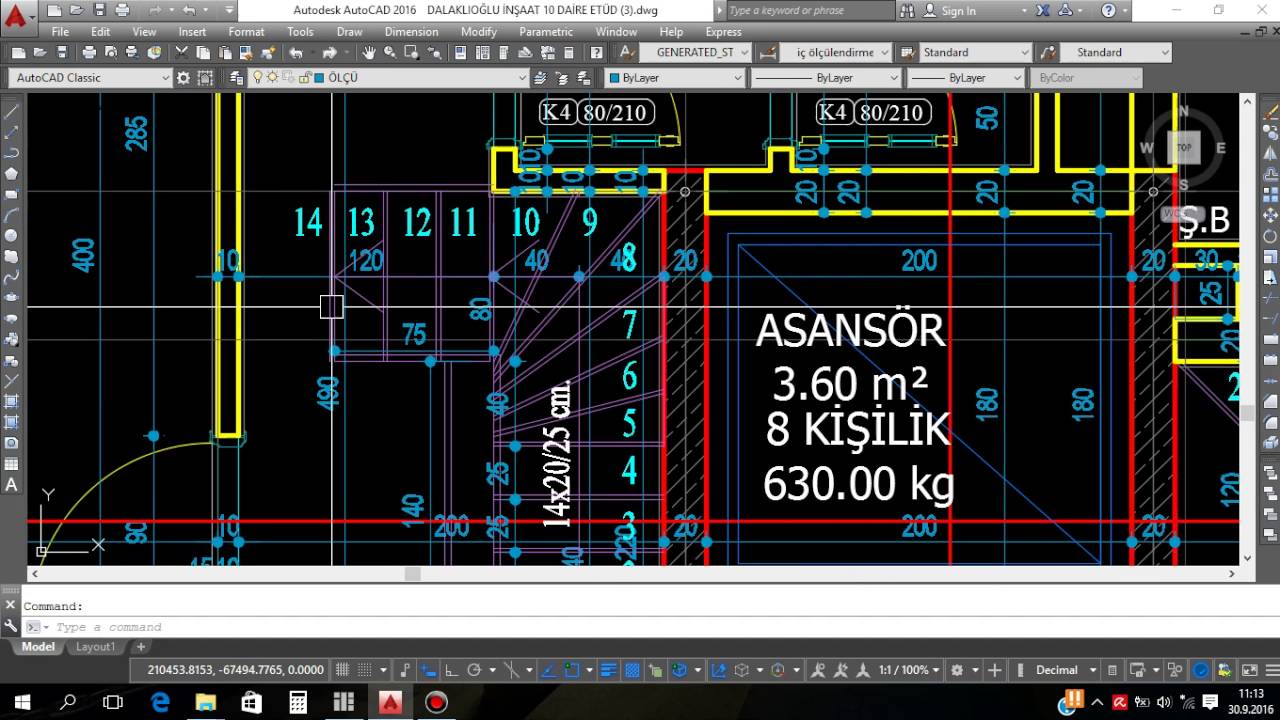Select the Multiline Text A tool
The image size is (1280, 720).
(x=12, y=485)
